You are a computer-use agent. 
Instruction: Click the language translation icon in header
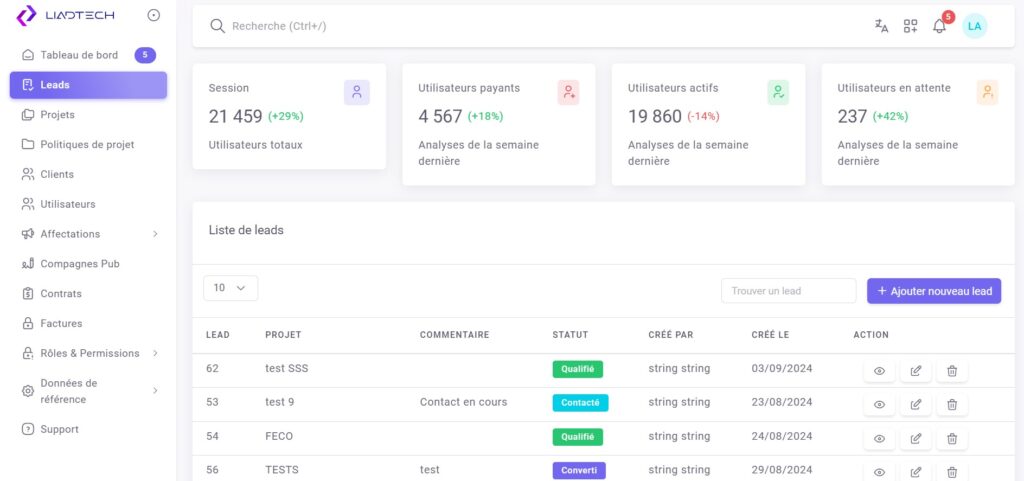(x=881, y=26)
